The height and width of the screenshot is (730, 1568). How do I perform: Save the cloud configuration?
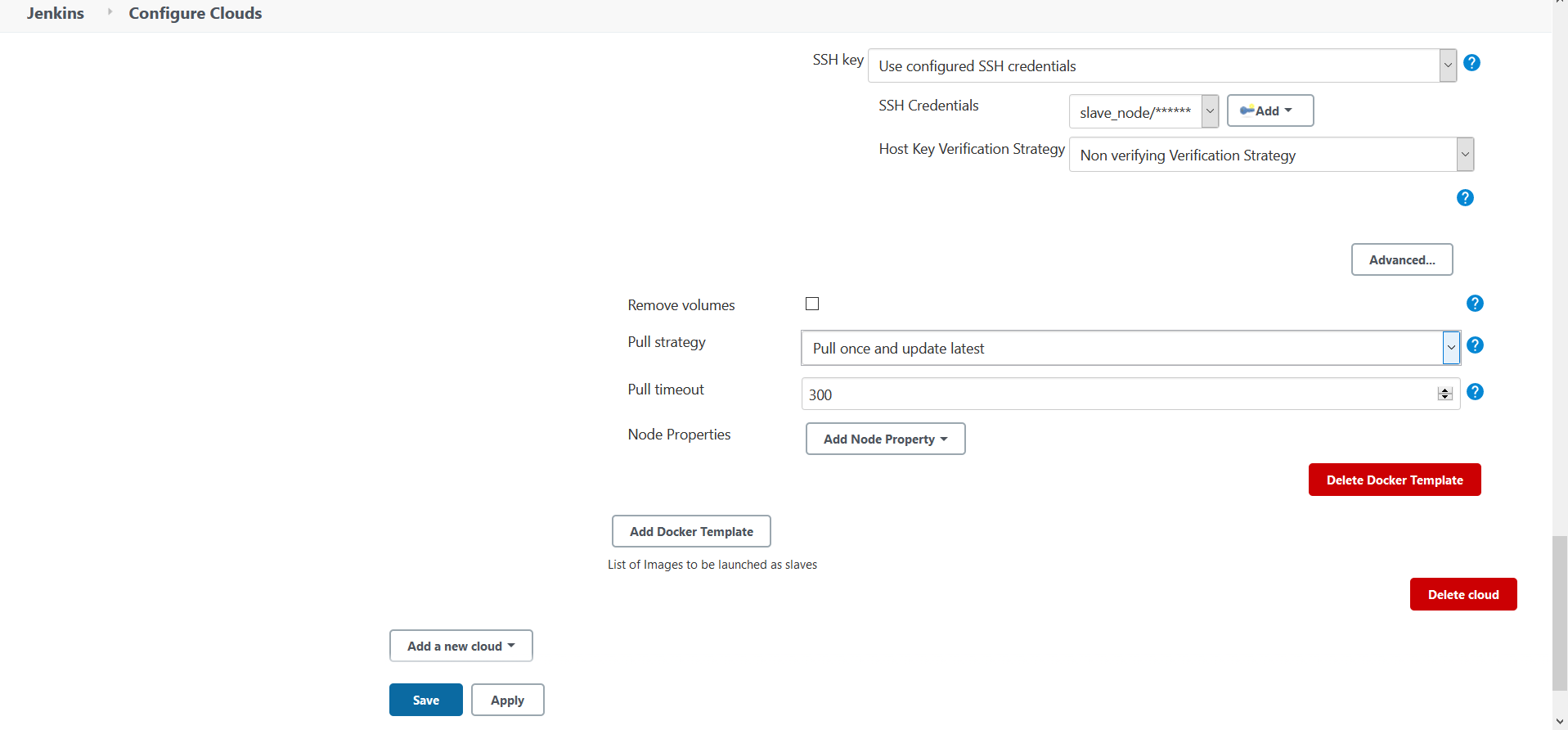tap(425, 700)
